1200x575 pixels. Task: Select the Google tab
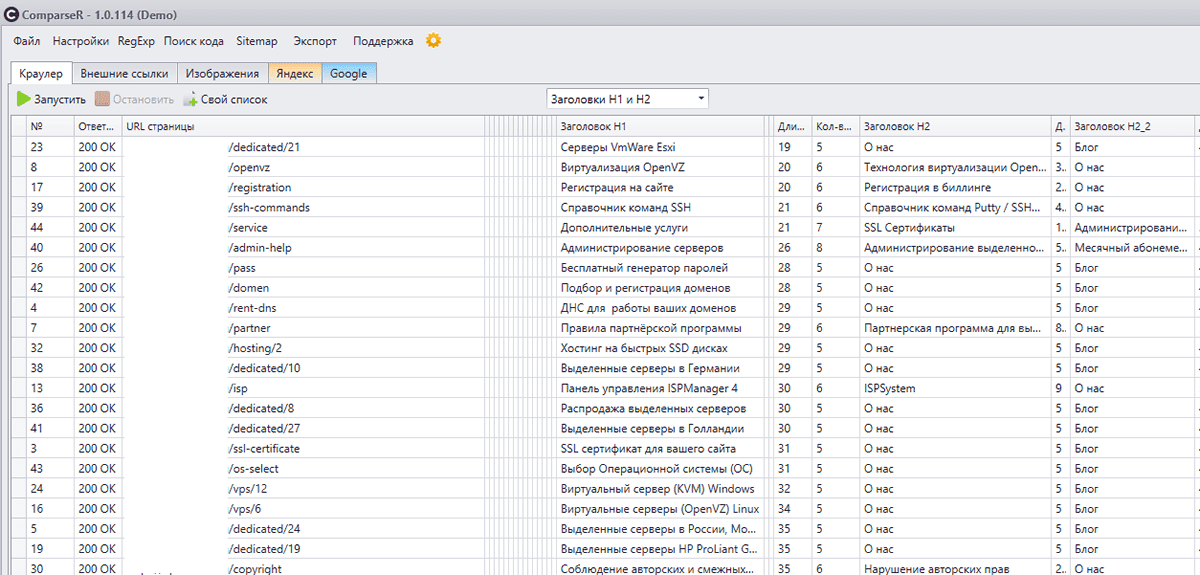(x=349, y=73)
